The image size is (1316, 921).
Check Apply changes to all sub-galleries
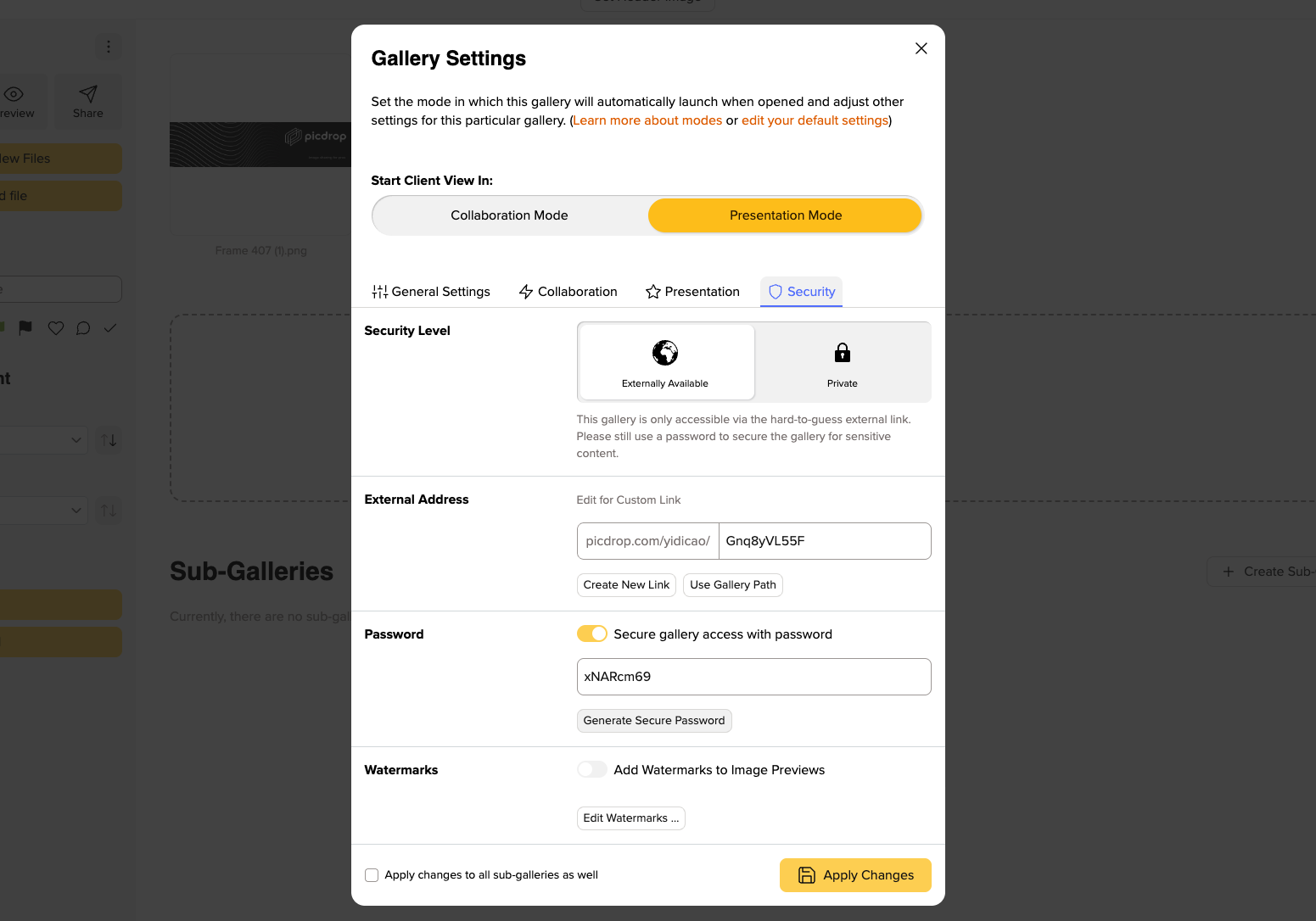coord(372,875)
